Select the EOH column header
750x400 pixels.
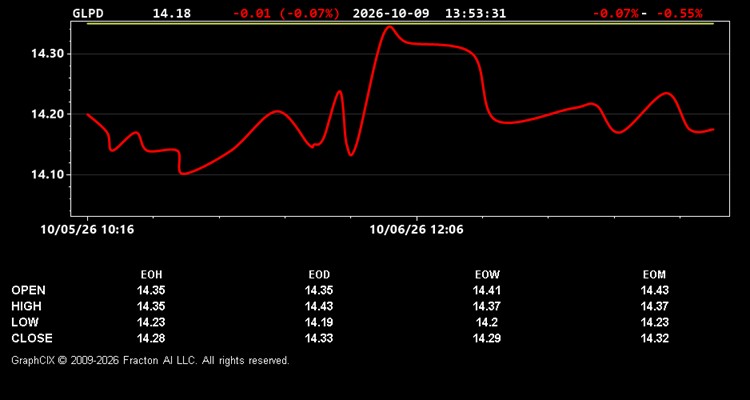point(151,275)
